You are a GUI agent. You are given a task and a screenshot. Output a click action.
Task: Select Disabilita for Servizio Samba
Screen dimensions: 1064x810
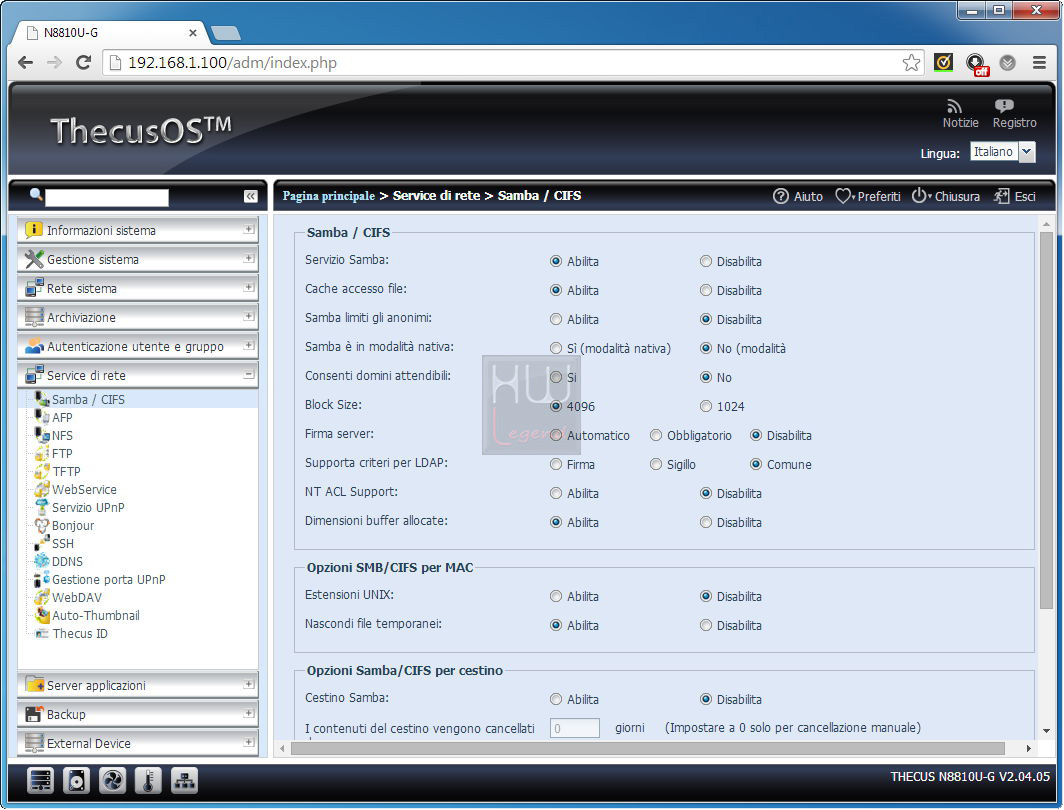click(x=706, y=261)
